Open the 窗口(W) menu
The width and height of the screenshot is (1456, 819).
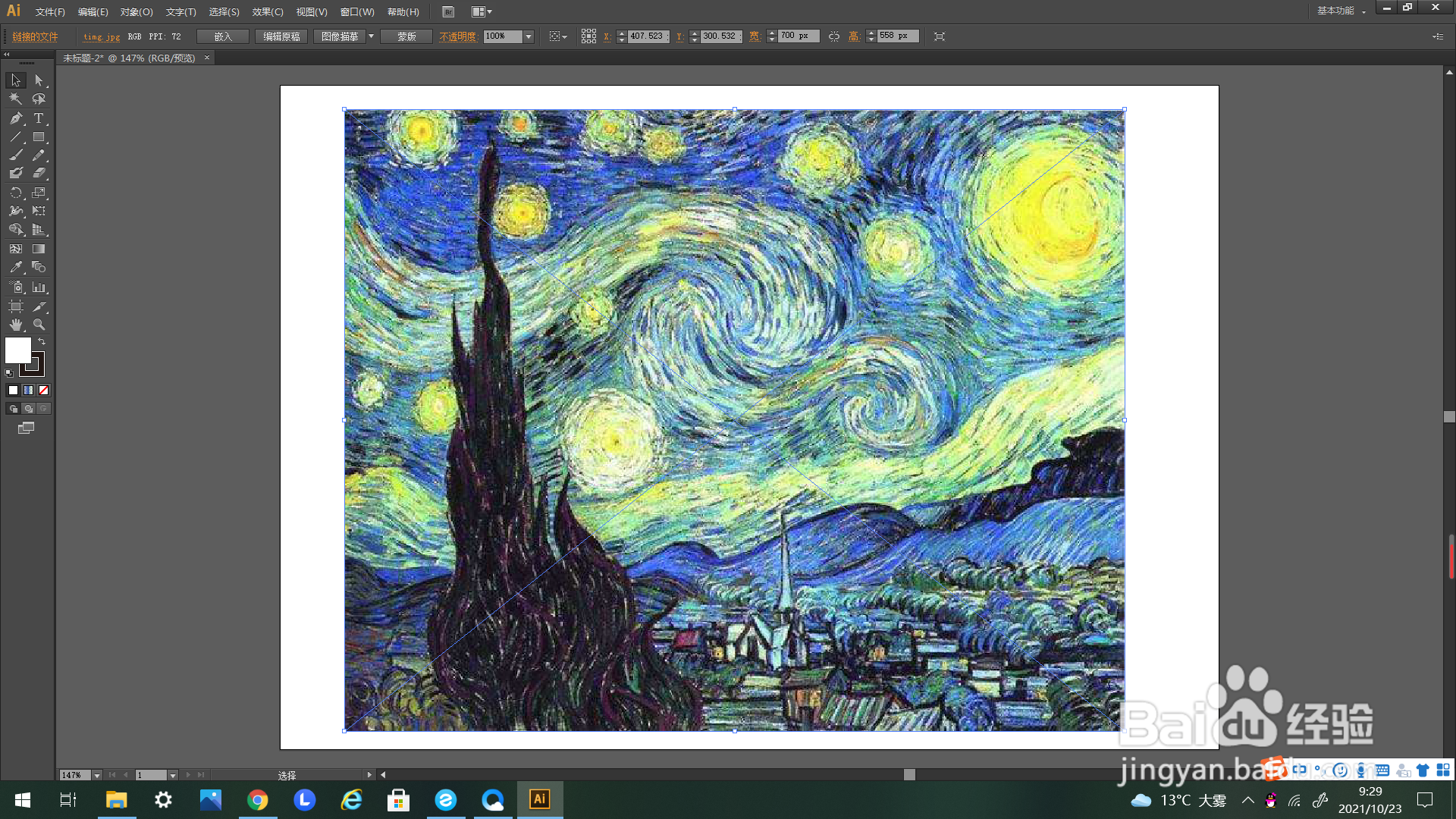click(356, 11)
